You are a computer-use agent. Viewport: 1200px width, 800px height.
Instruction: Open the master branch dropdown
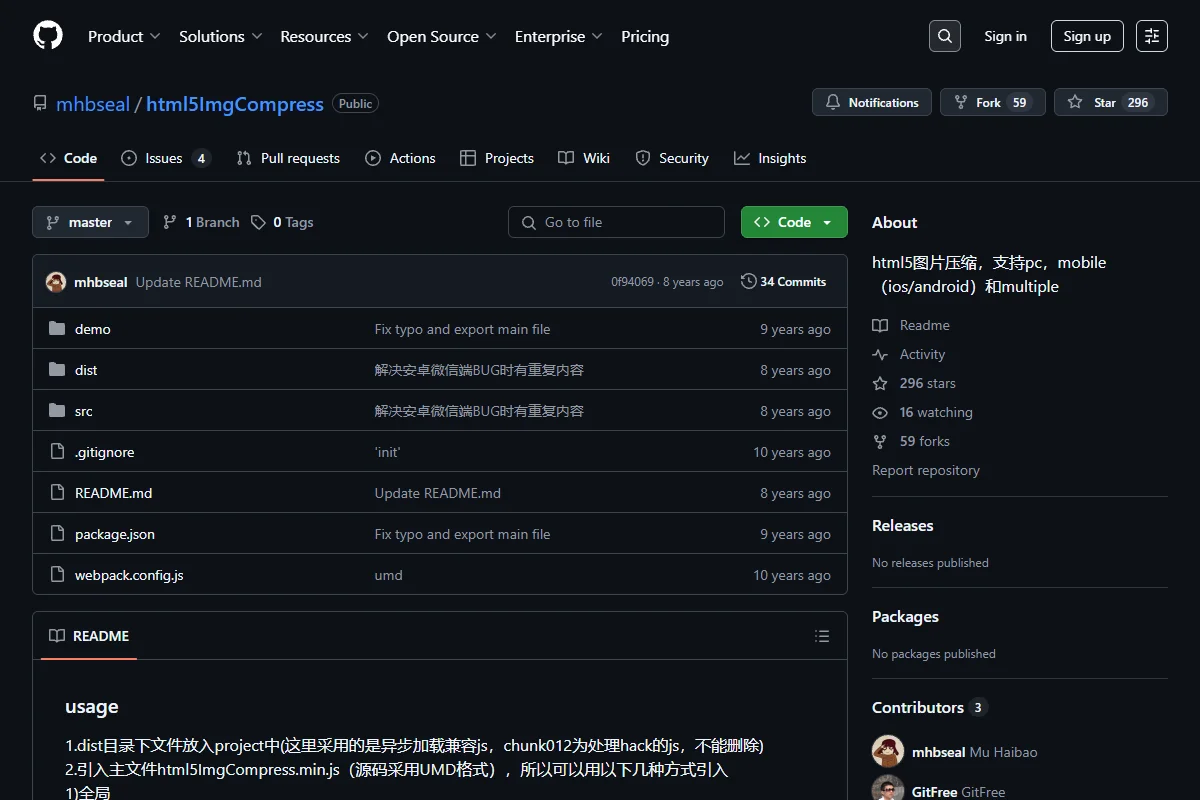90,222
